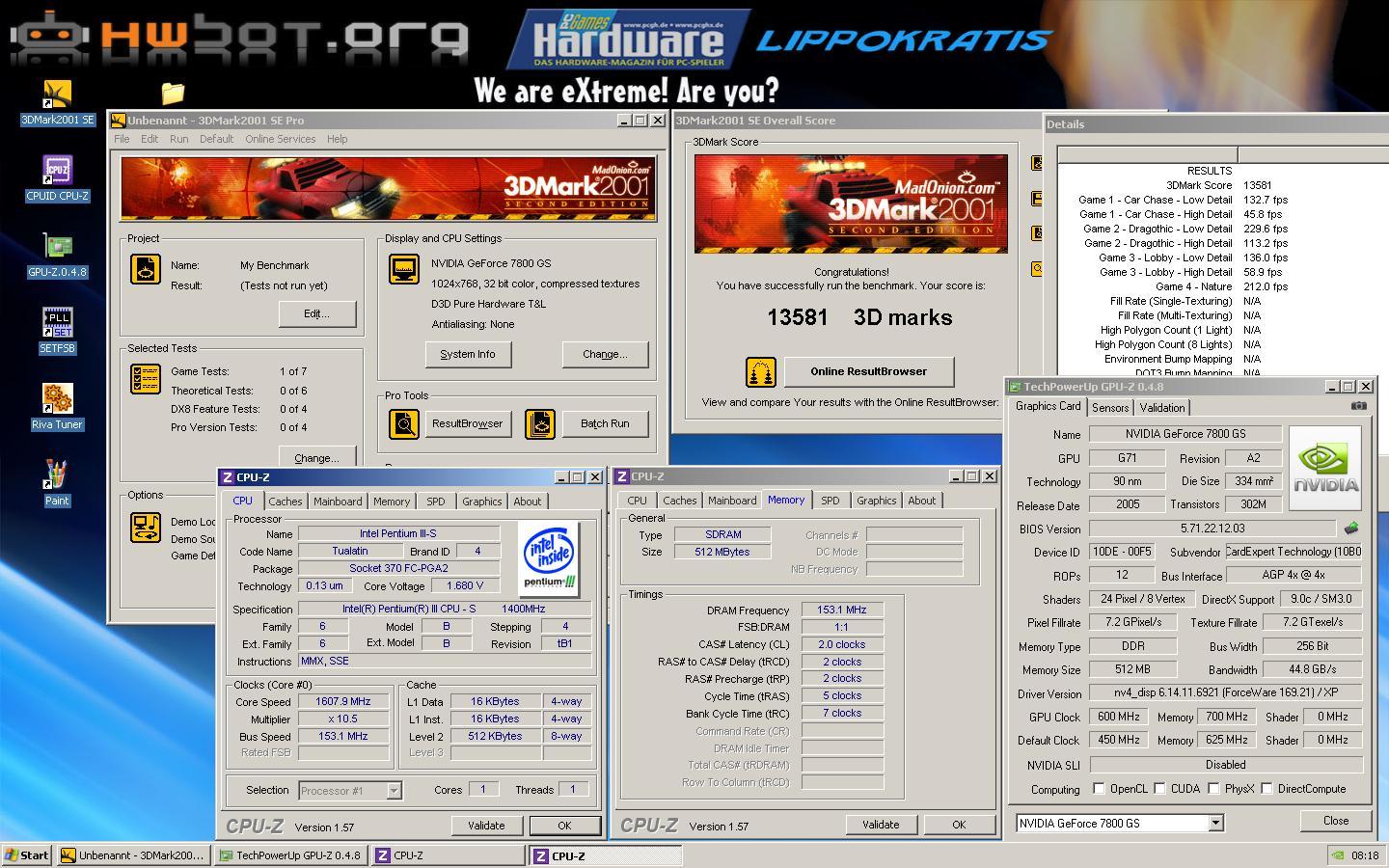The image size is (1389, 868).
Task: Click the ResultBrowser button
Action: 468,423
